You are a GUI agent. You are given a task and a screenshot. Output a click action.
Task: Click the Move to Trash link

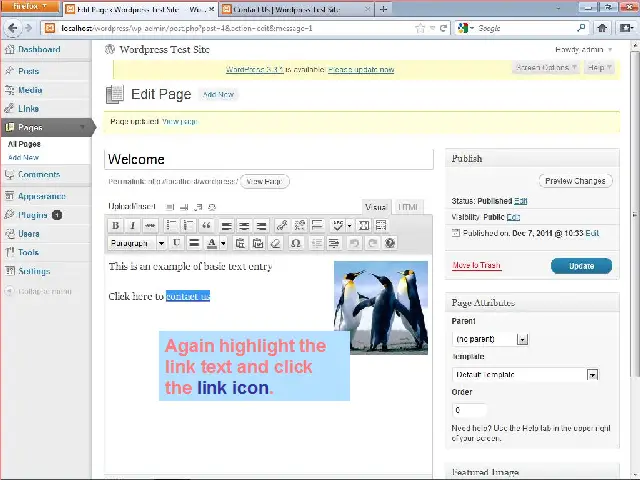pos(476,265)
